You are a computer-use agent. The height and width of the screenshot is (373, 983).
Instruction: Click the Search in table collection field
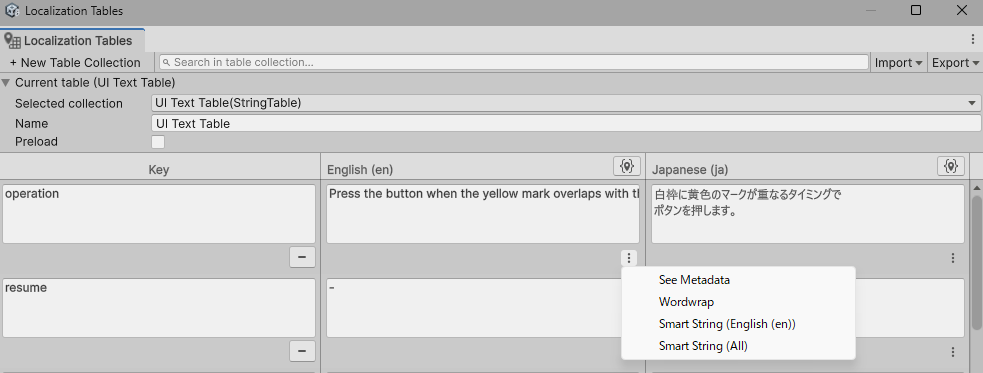coord(513,62)
